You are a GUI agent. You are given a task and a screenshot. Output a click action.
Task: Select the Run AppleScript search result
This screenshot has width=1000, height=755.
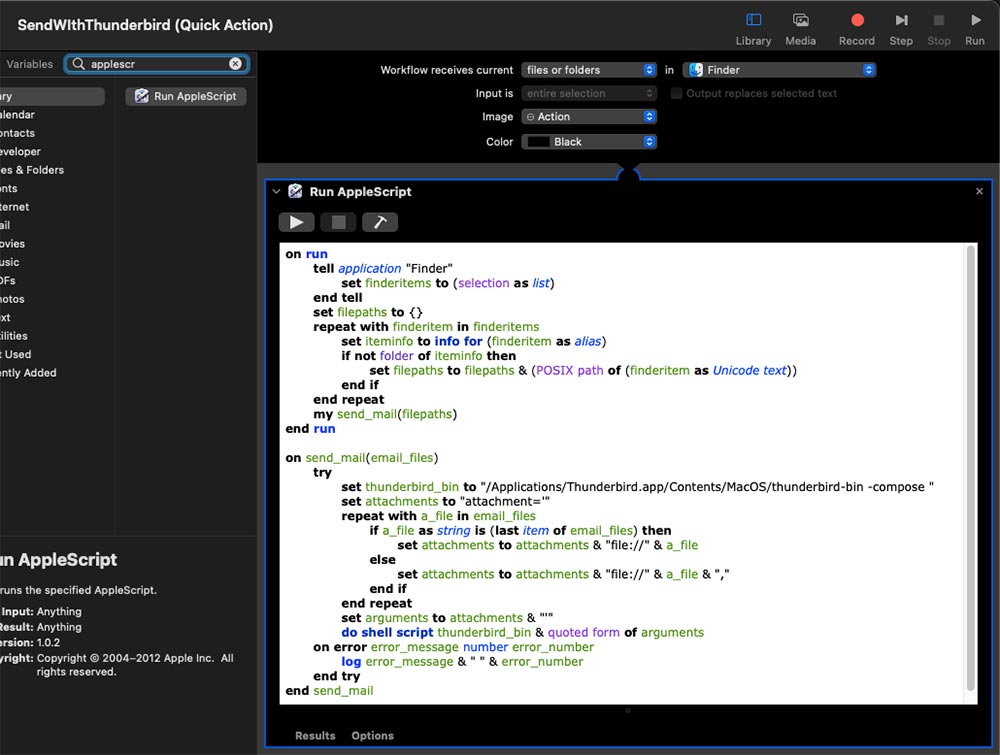tap(186, 96)
